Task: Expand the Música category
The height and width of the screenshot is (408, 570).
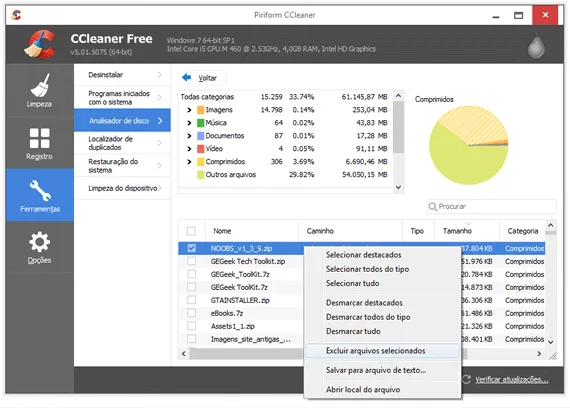Action: coord(189,123)
